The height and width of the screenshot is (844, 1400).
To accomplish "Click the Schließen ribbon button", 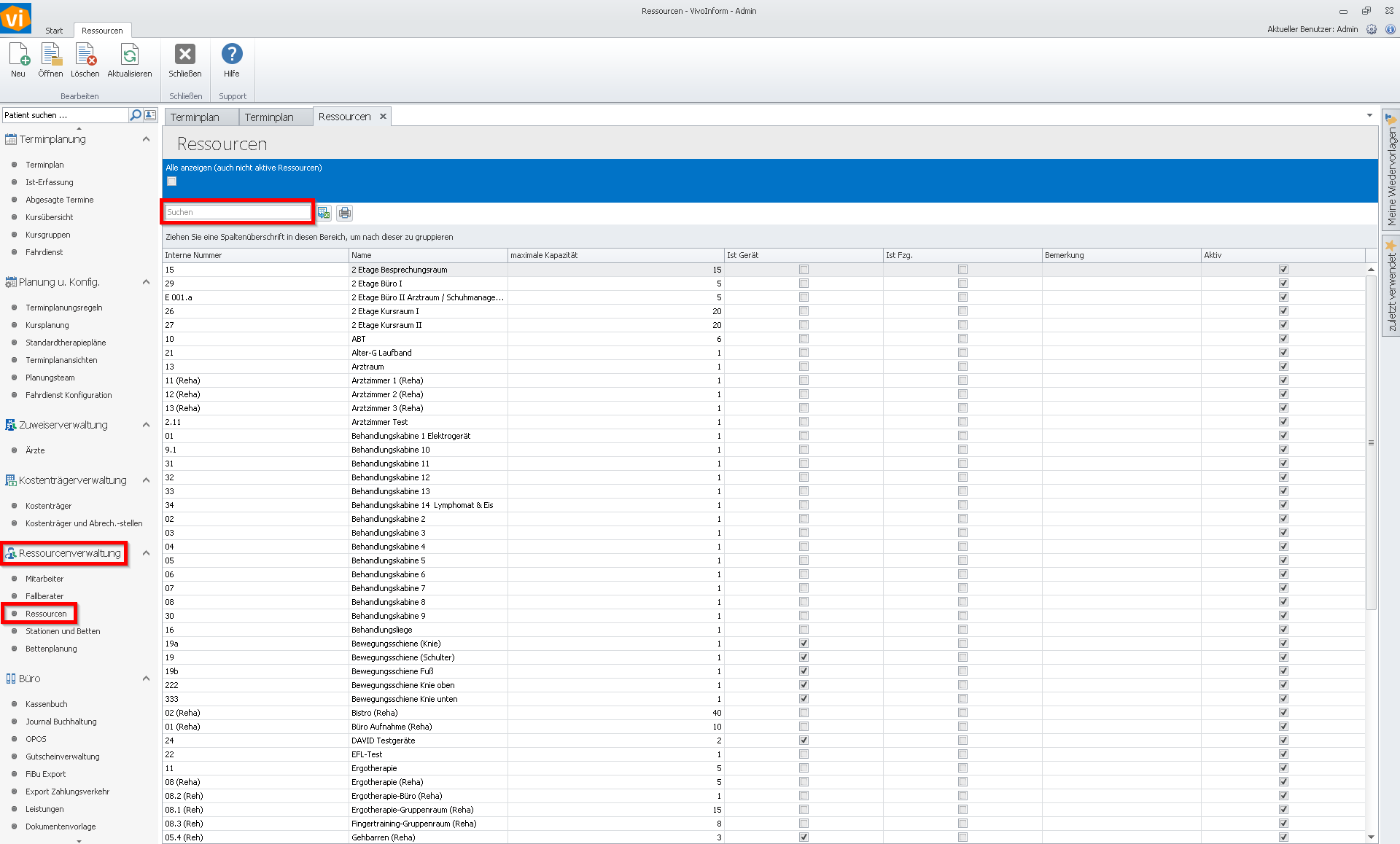I will coord(185,55).
